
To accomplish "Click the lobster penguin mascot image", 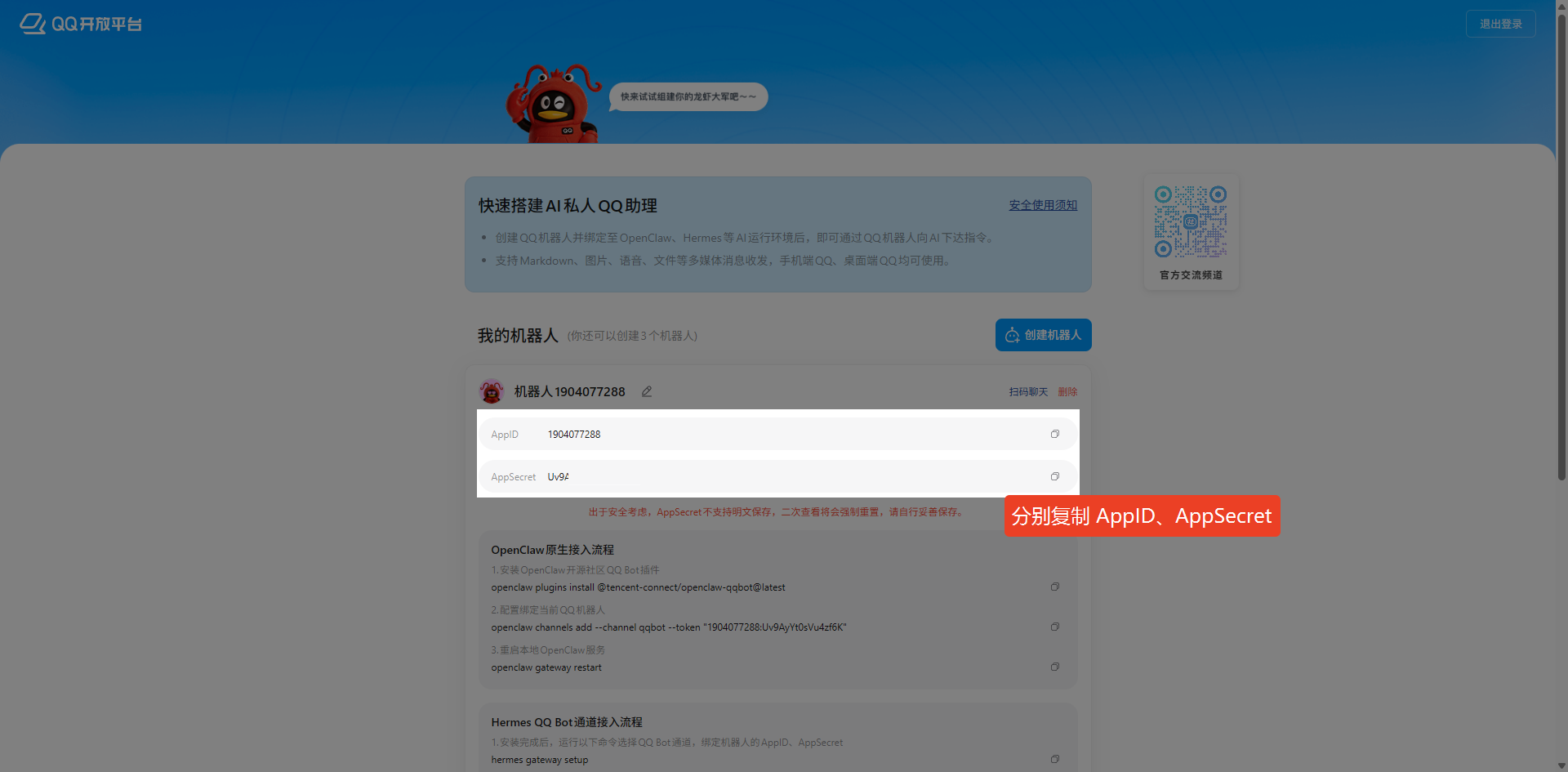I will coord(553,104).
